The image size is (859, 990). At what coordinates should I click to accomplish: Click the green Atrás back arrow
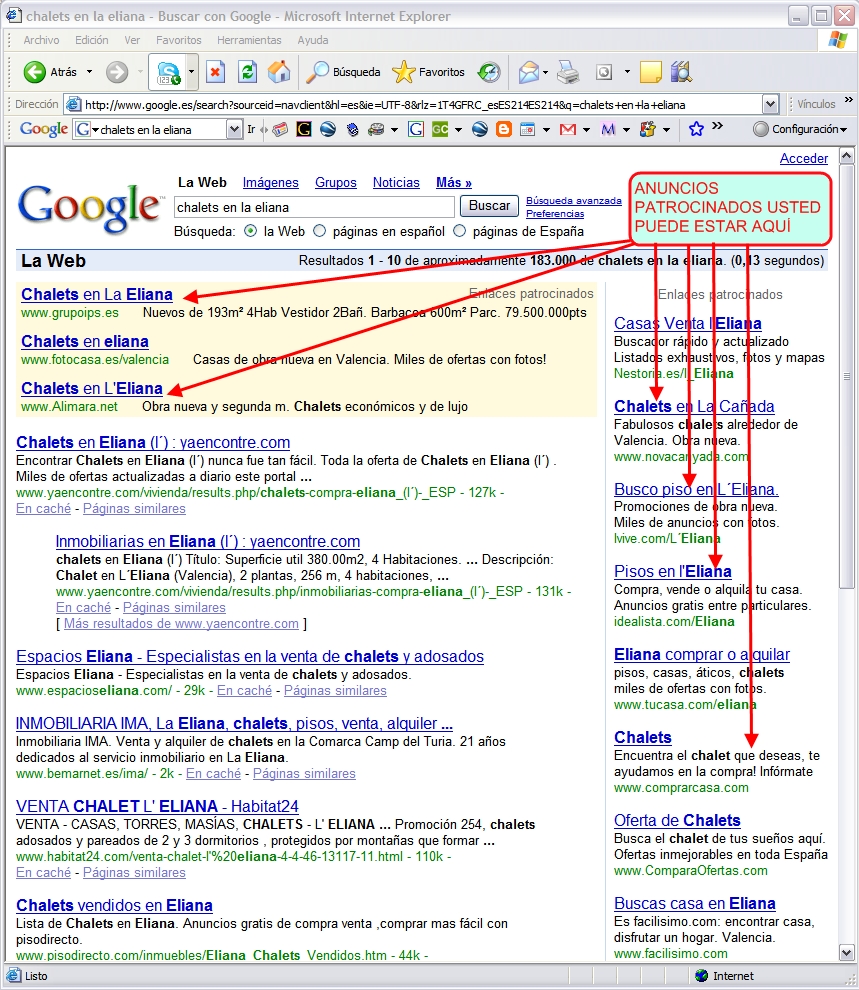point(34,72)
